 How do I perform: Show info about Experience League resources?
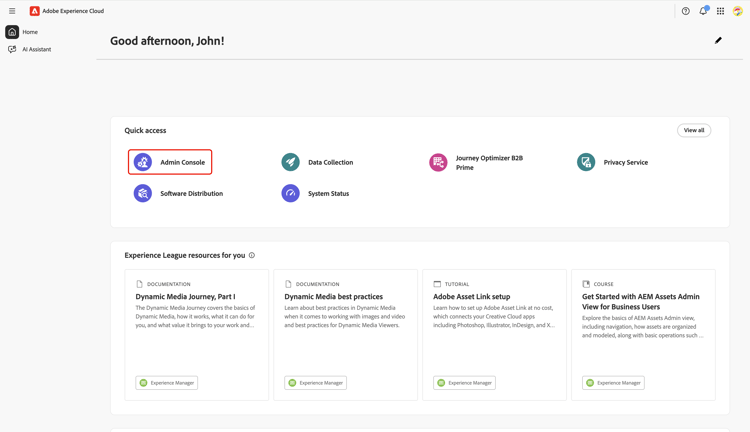(252, 255)
